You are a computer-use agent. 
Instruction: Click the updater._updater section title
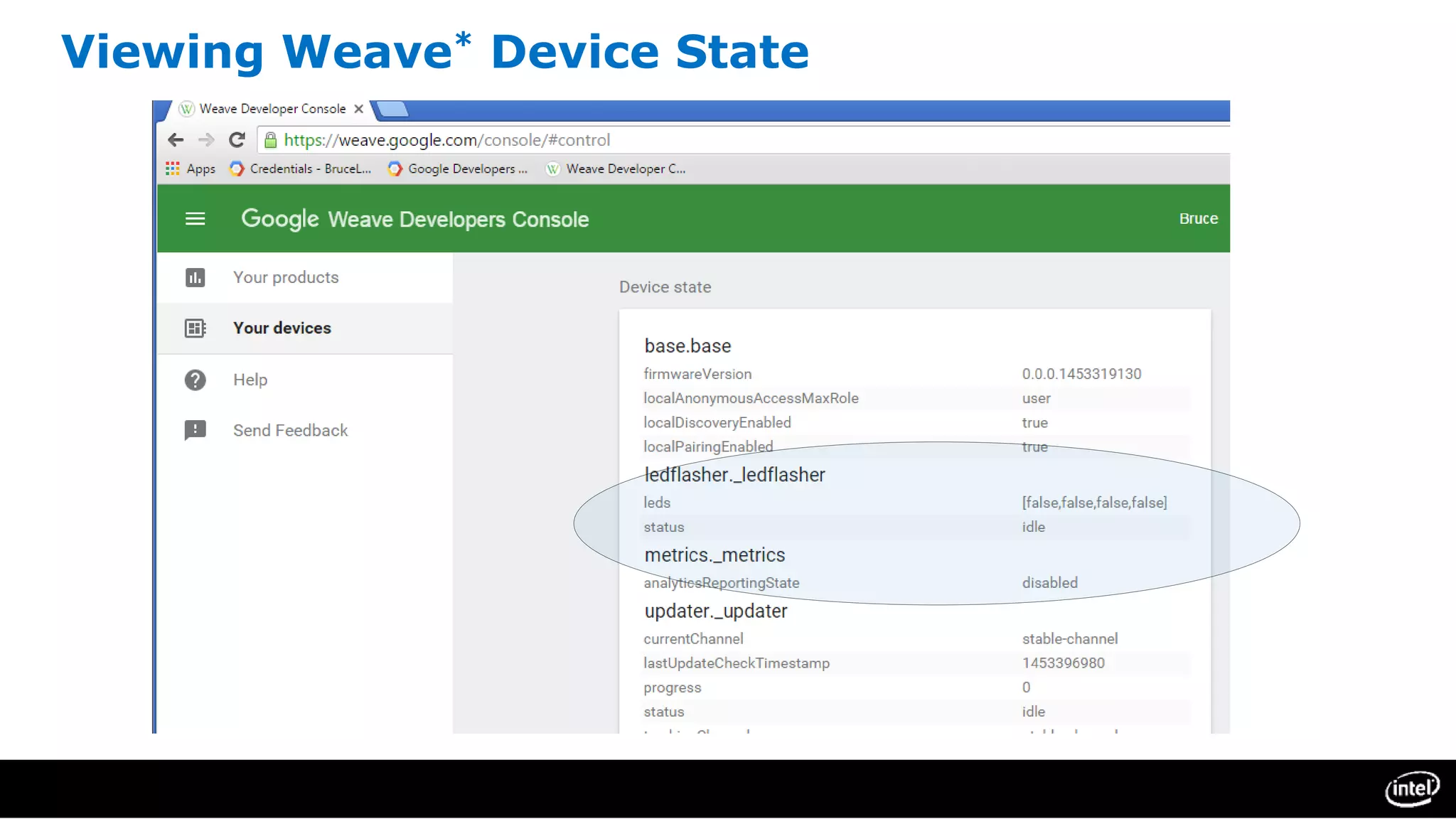[x=716, y=611]
